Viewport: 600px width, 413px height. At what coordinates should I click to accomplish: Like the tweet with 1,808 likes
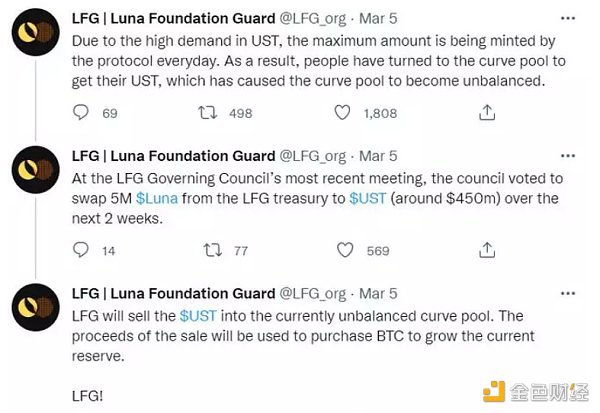[342, 113]
